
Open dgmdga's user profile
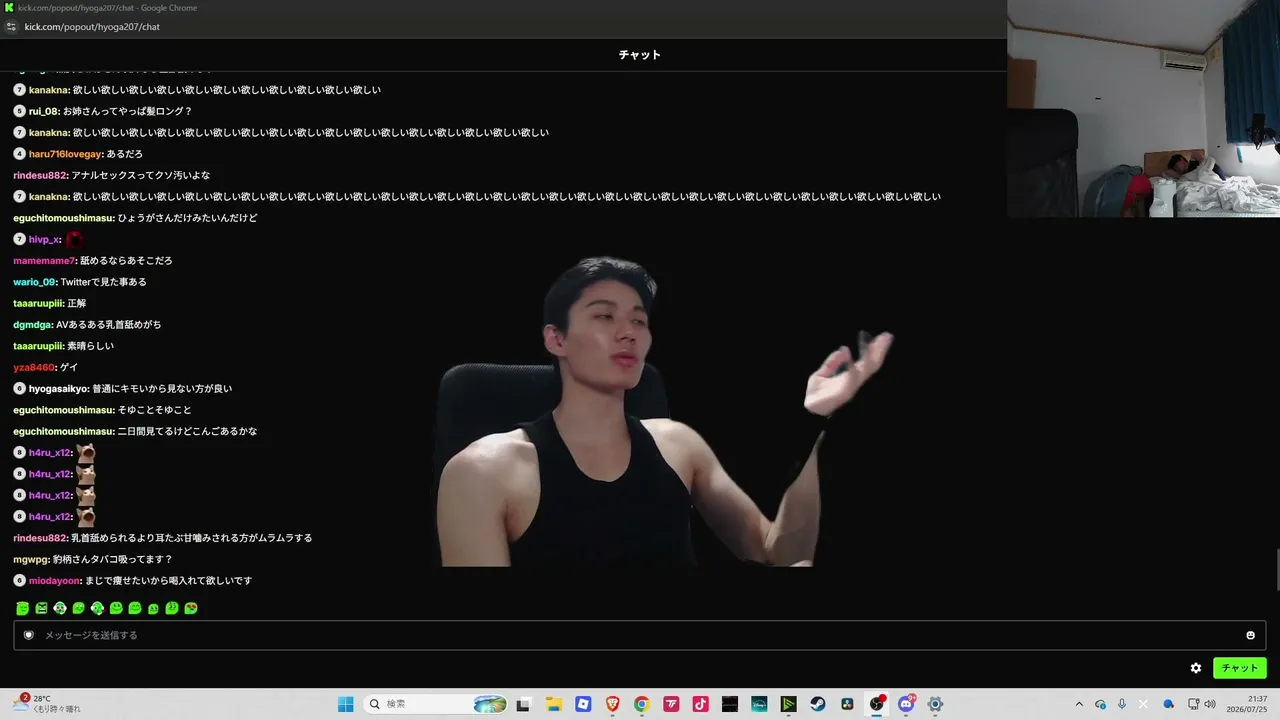pos(32,325)
